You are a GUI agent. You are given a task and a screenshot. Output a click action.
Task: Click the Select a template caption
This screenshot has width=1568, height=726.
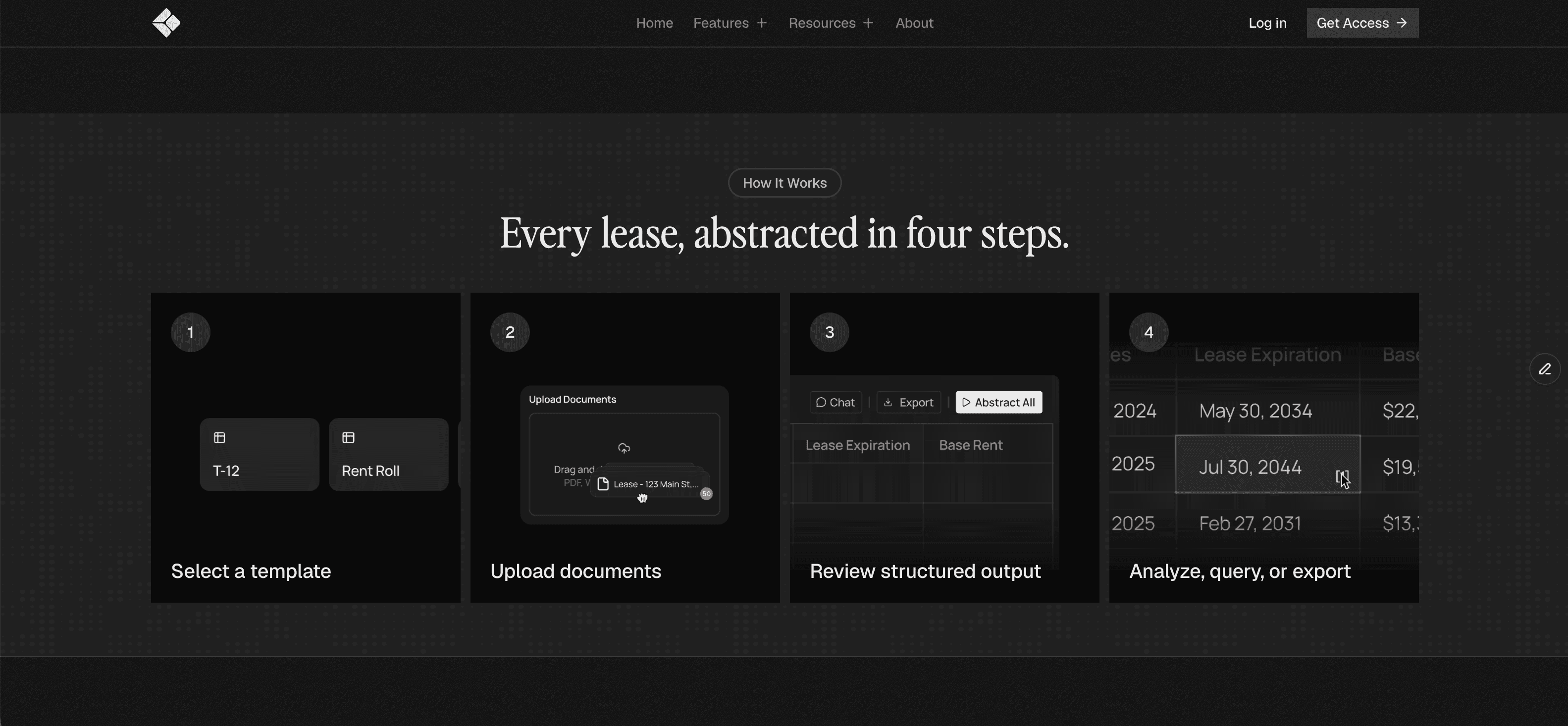click(251, 571)
